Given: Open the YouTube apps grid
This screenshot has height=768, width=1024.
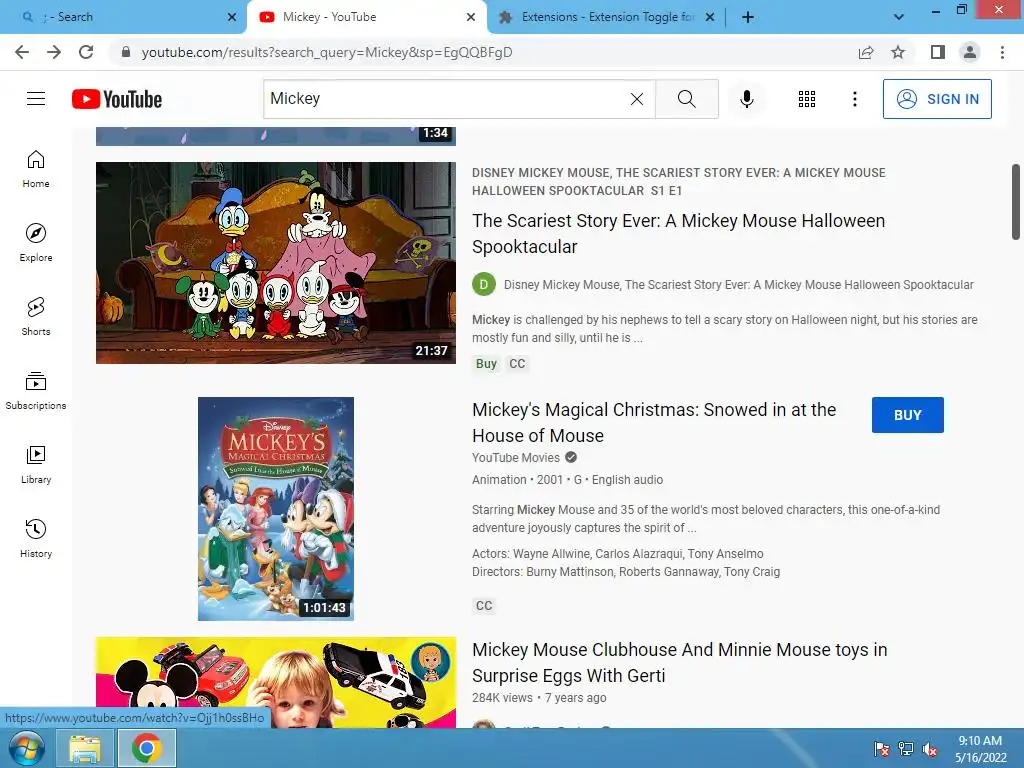Looking at the screenshot, I should tap(807, 99).
